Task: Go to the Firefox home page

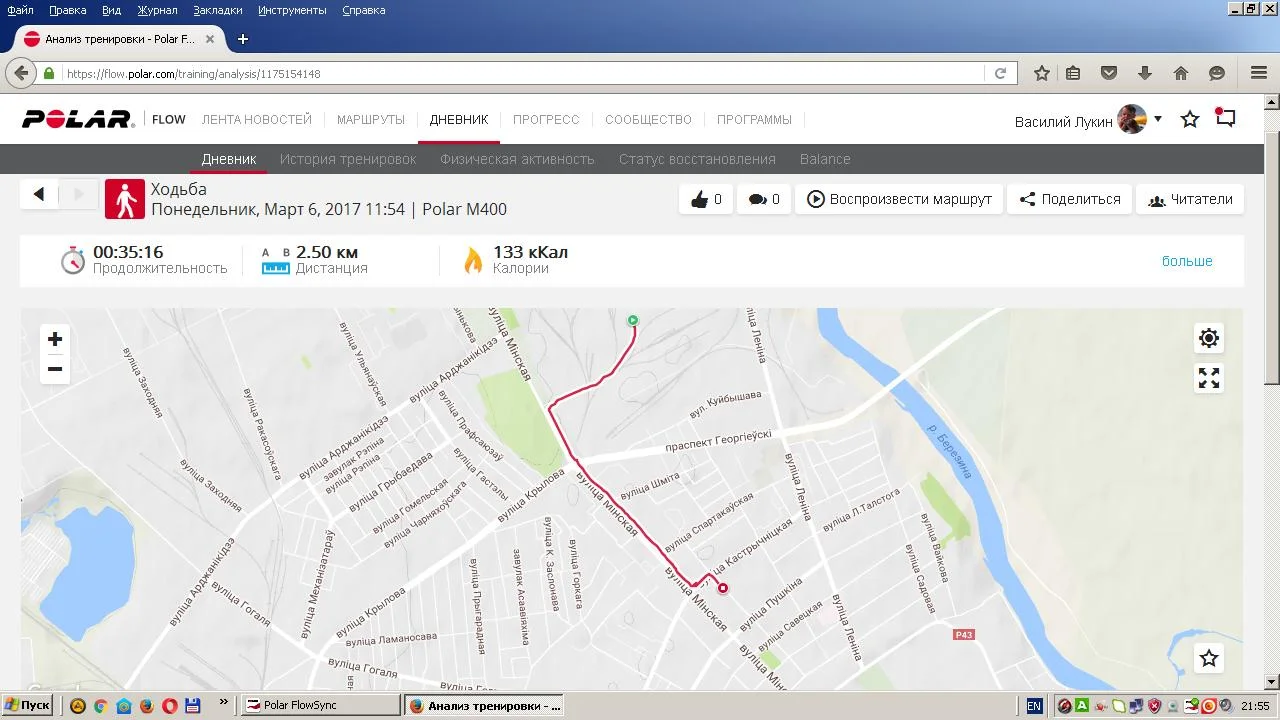Action: [x=1181, y=73]
